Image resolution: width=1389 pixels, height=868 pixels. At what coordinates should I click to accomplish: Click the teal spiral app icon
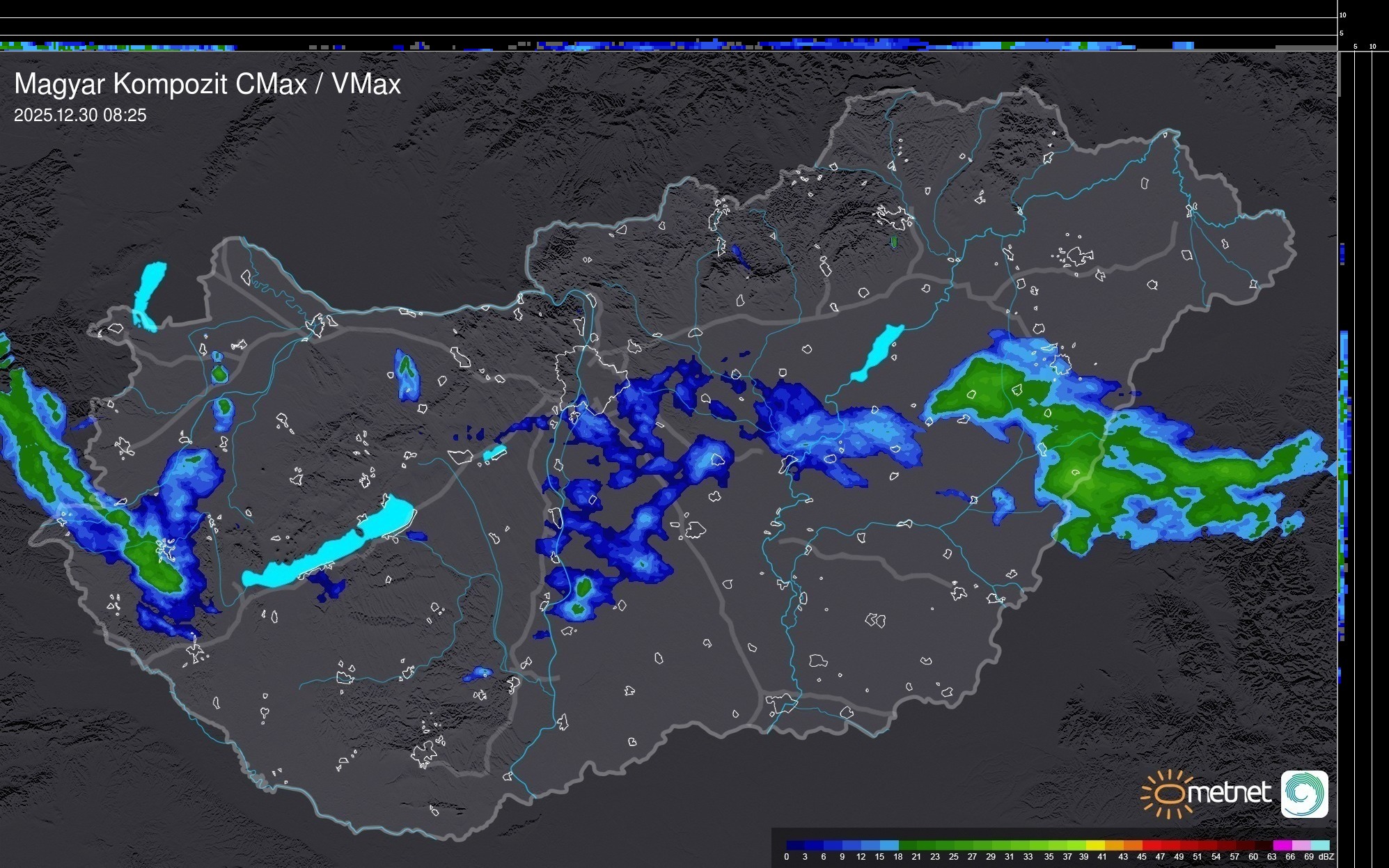[1304, 794]
